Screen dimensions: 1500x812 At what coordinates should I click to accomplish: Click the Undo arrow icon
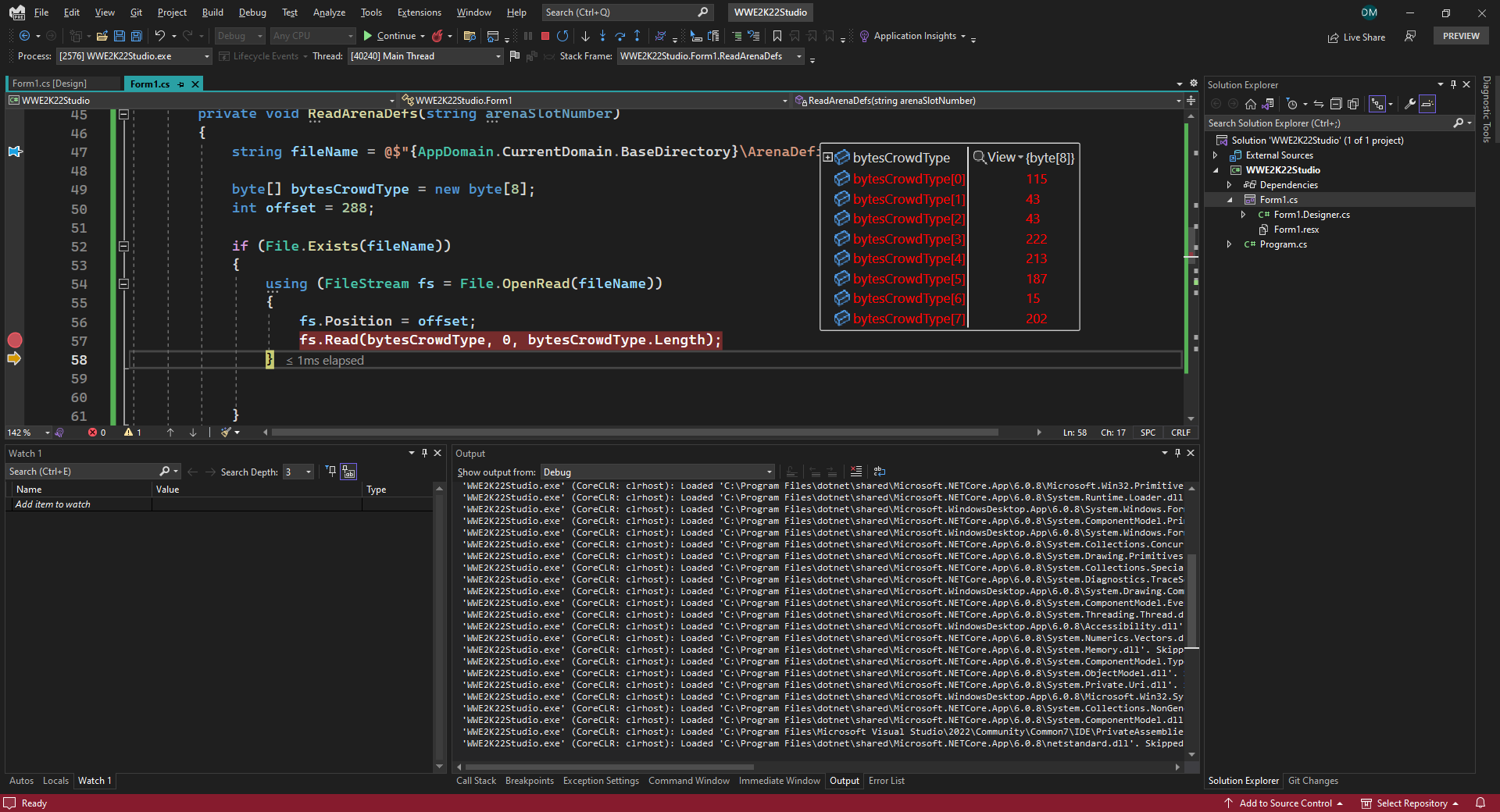click(x=159, y=36)
